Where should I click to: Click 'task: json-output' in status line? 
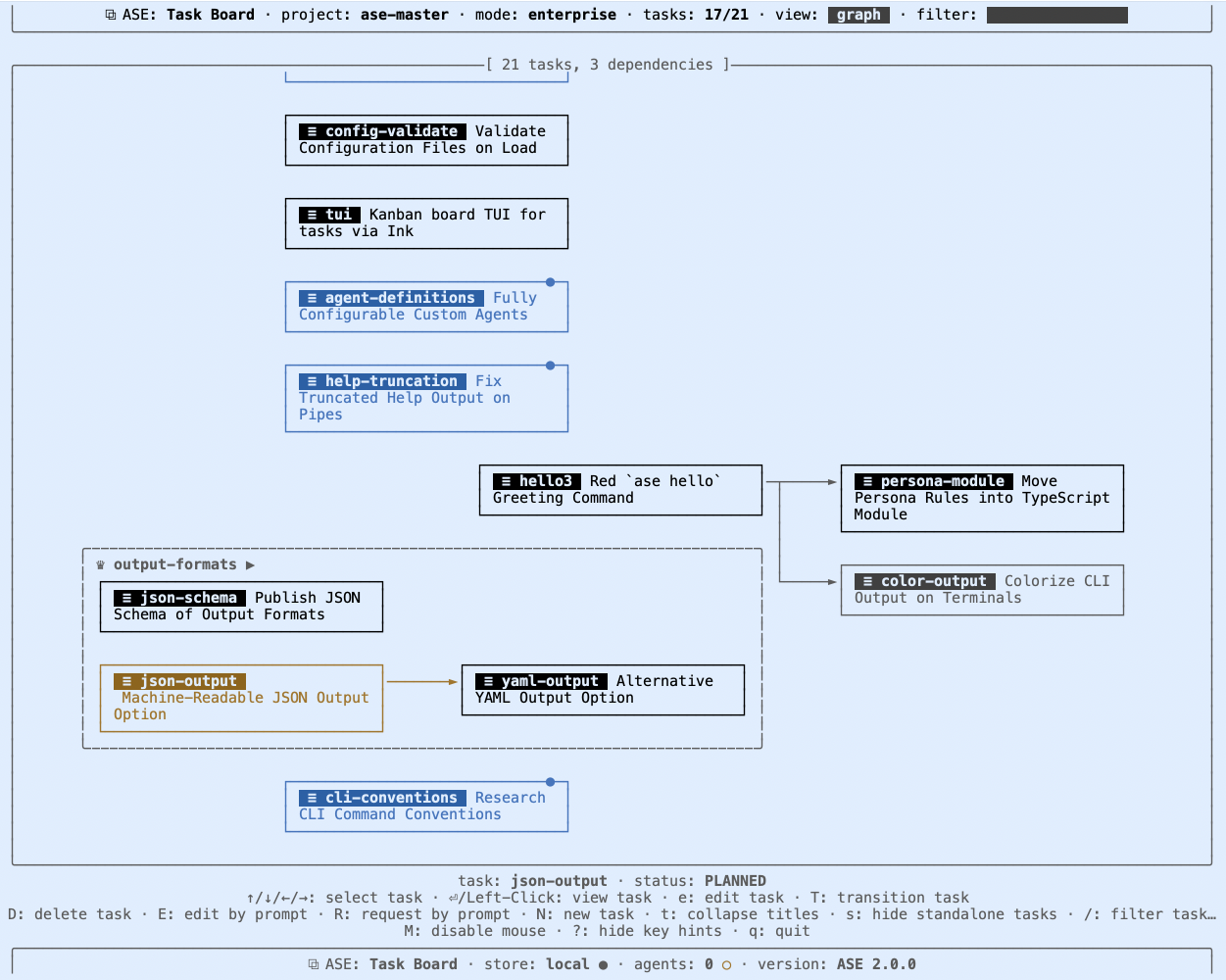point(532,881)
